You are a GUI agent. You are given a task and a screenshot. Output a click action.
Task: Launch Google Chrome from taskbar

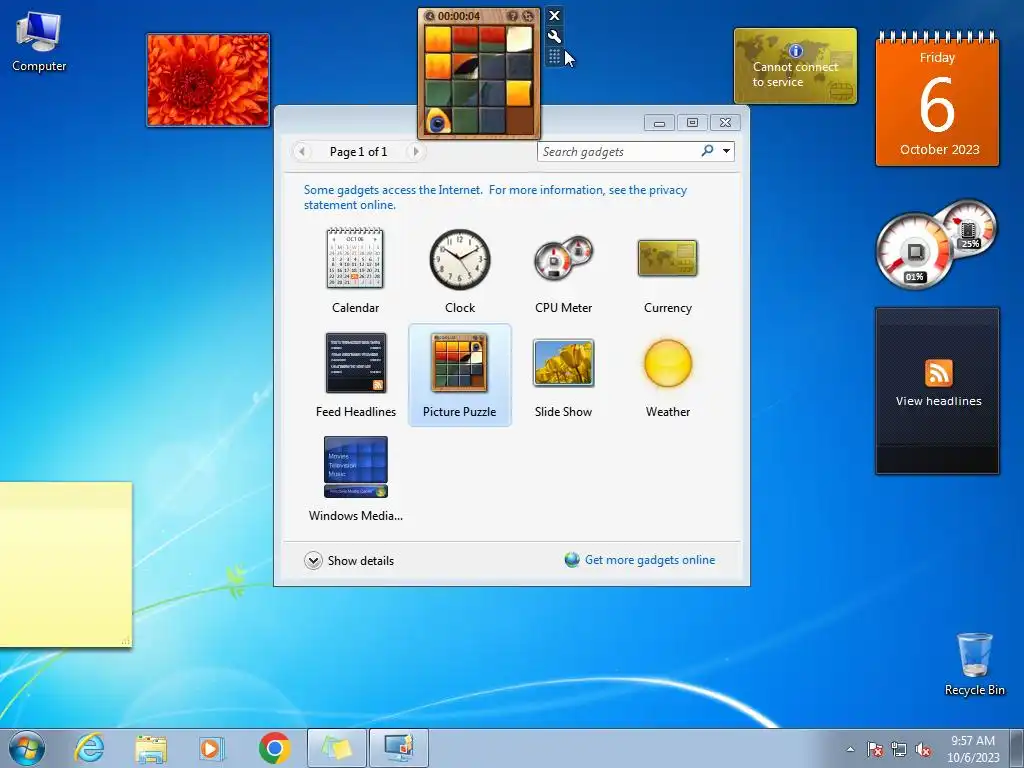point(275,748)
